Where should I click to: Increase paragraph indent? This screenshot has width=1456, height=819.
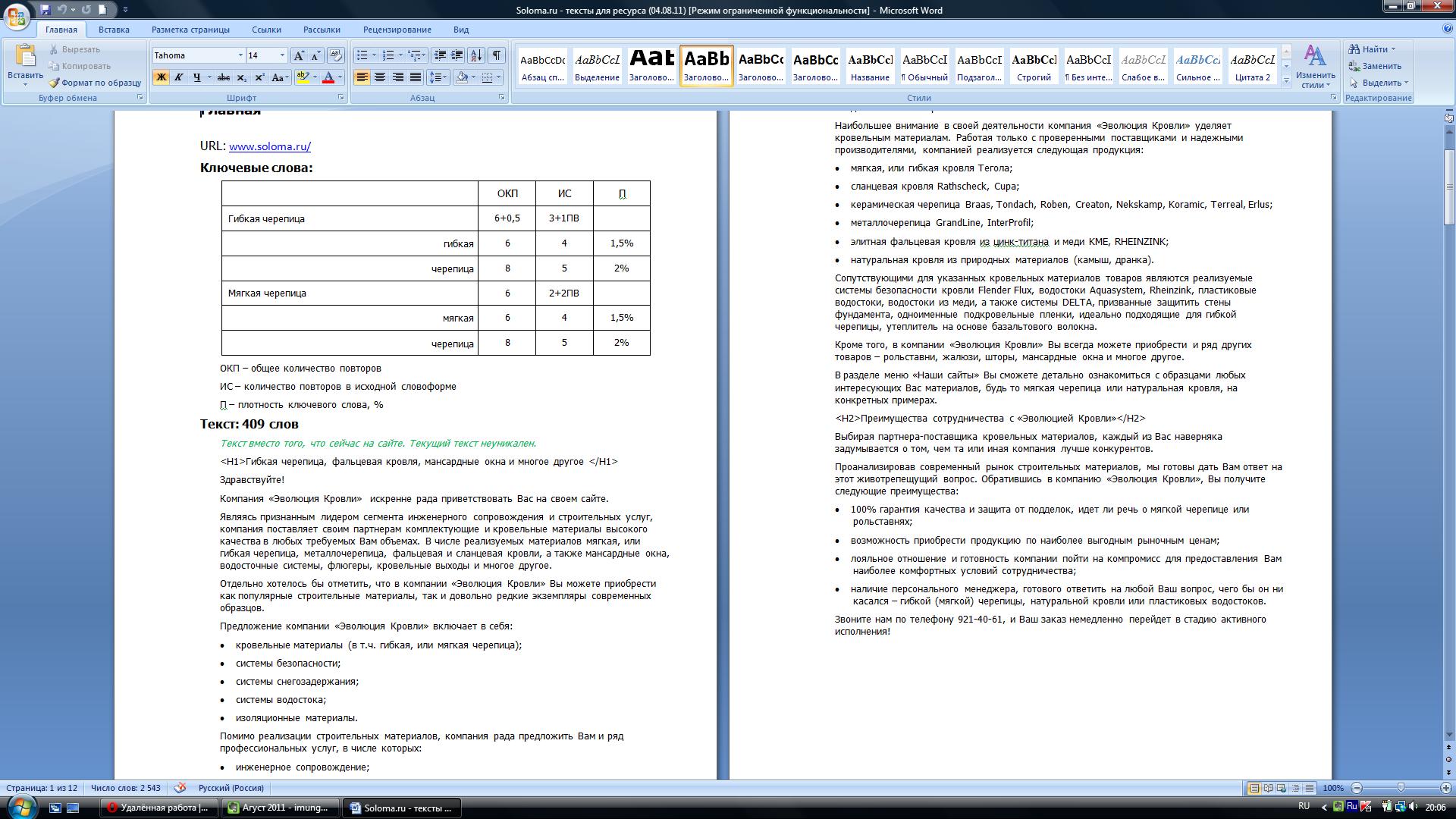coord(457,55)
